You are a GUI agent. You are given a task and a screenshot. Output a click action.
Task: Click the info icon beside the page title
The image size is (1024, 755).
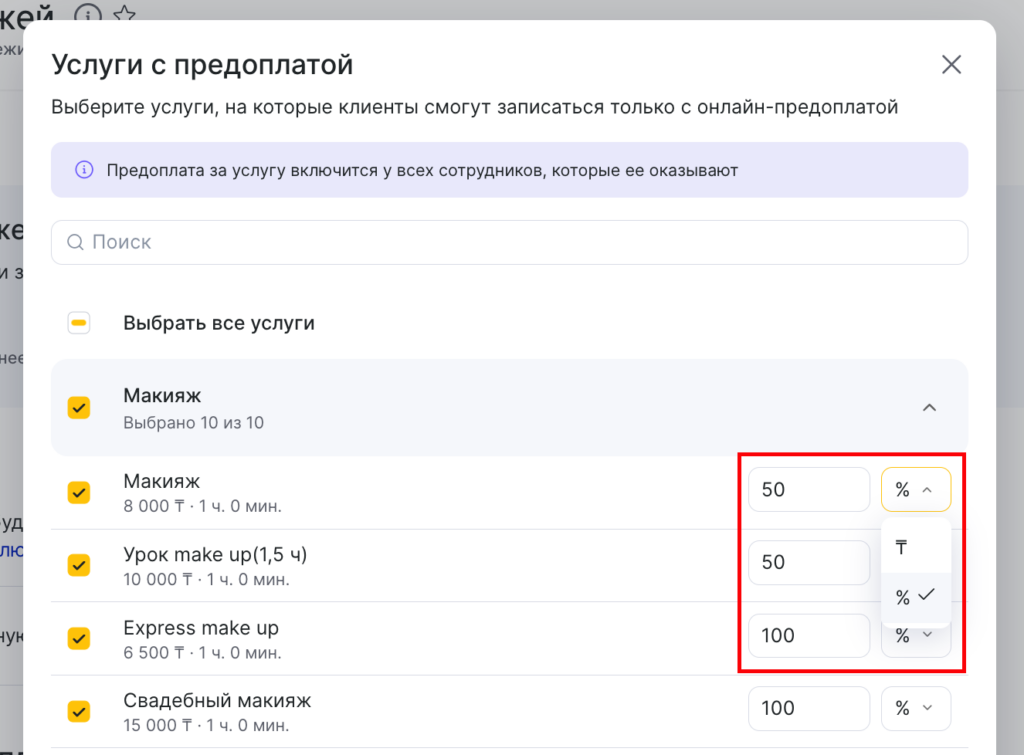[x=89, y=14]
